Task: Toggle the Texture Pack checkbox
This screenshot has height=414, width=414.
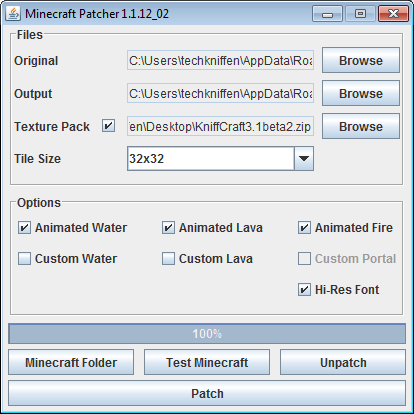Action: click(108, 126)
